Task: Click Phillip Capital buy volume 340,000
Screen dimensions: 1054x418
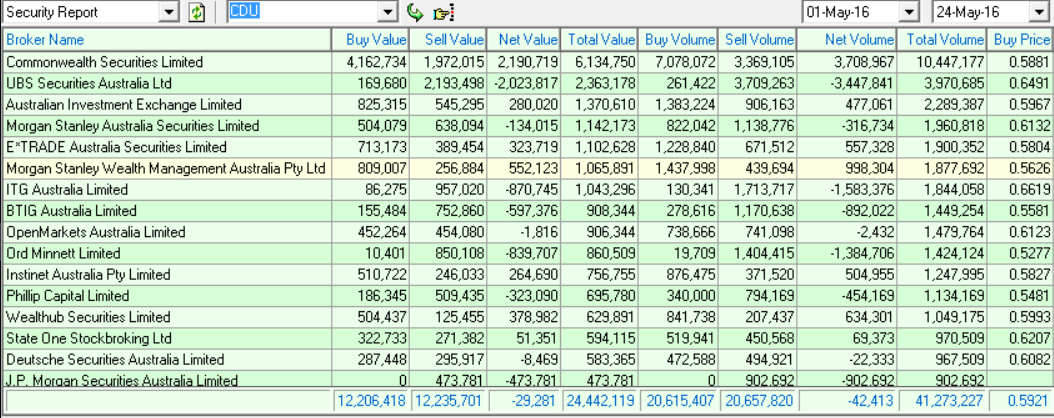Action: click(x=691, y=296)
